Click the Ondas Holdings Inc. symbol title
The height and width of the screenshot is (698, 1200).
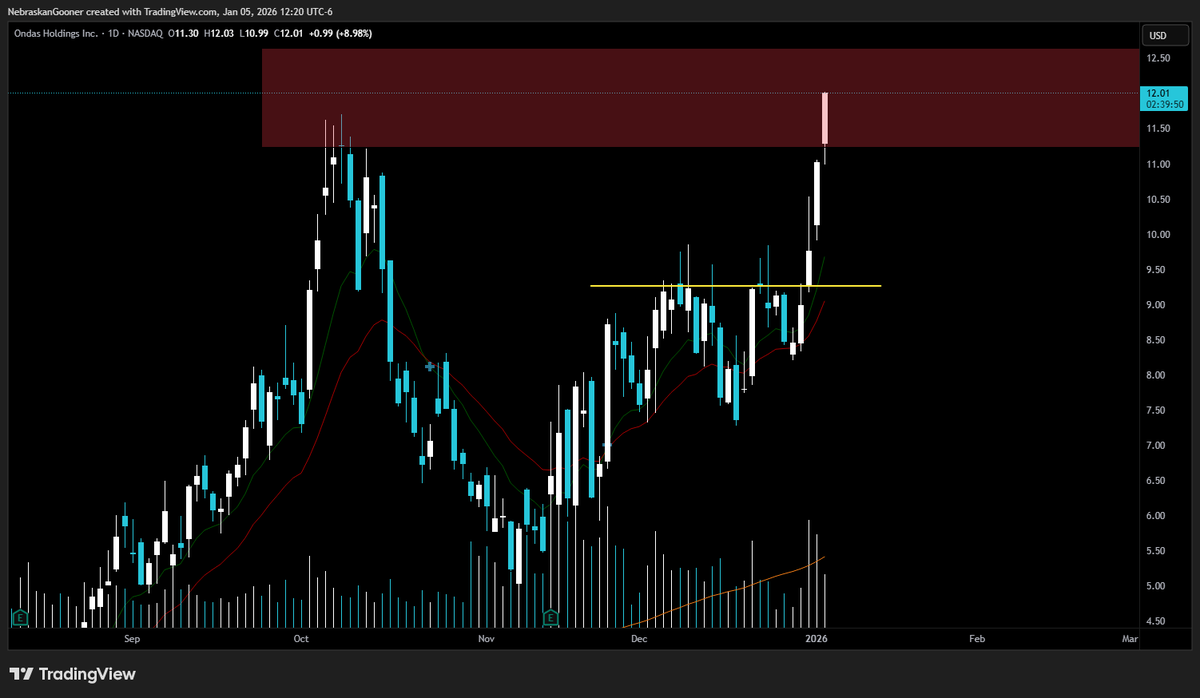[x=55, y=33]
